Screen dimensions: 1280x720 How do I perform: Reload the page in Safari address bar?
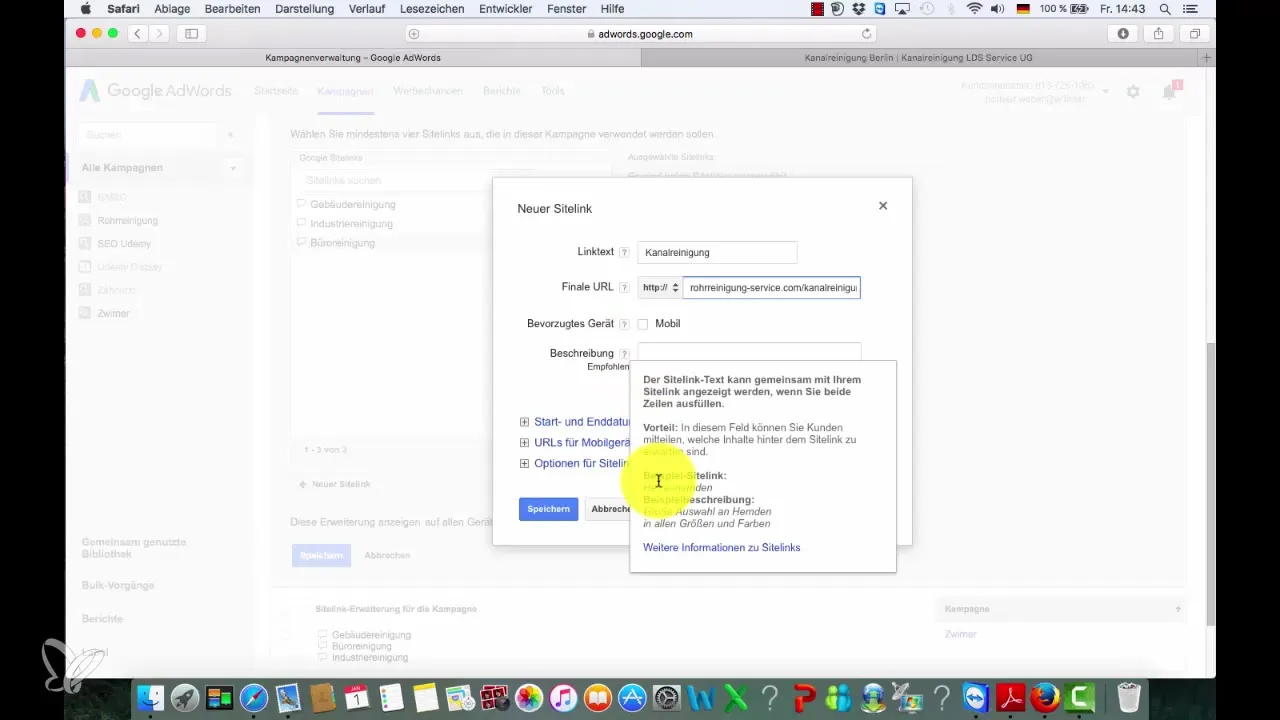point(866,34)
